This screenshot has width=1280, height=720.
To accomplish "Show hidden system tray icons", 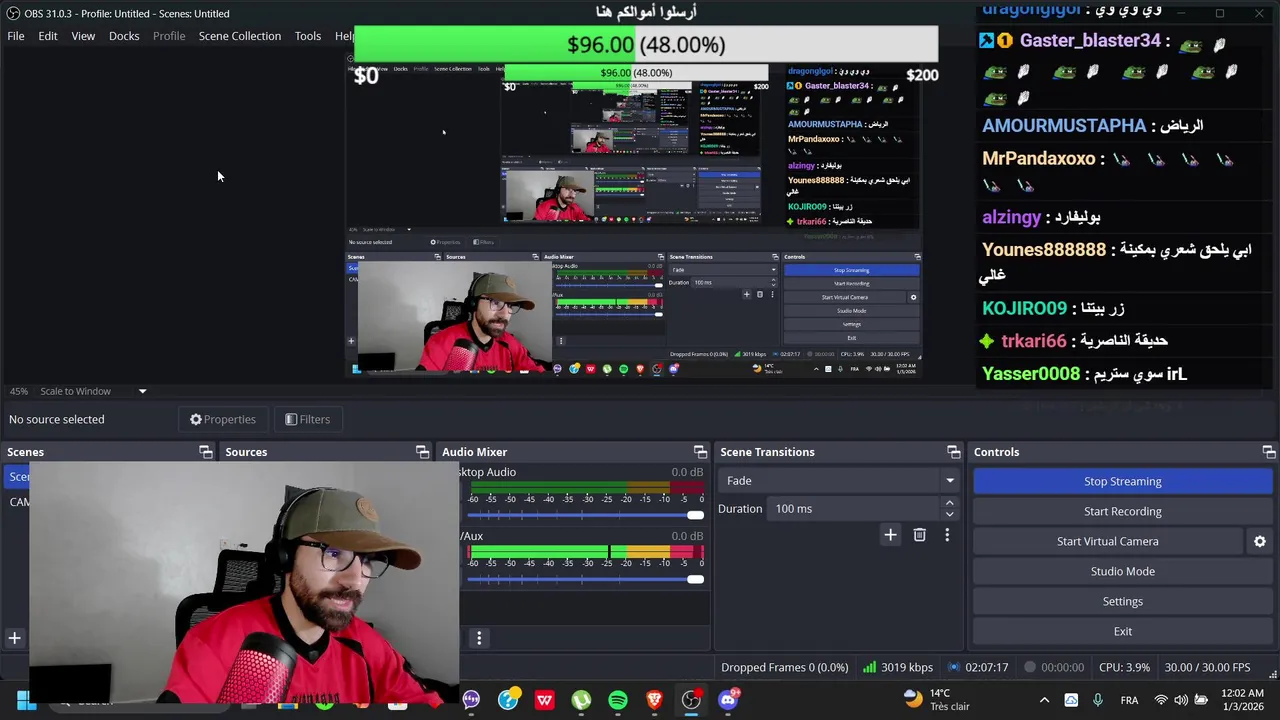I will (x=1044, y=700).
